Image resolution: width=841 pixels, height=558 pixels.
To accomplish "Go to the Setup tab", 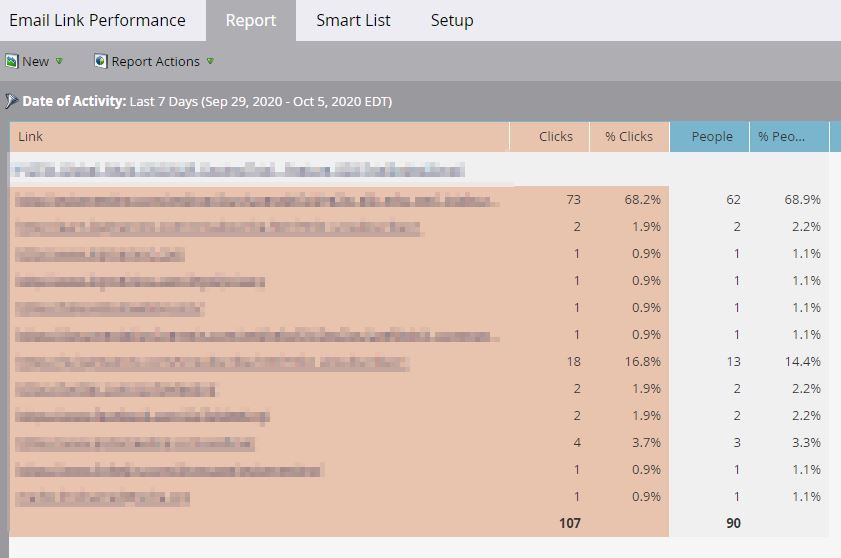I will pos(451,20).
